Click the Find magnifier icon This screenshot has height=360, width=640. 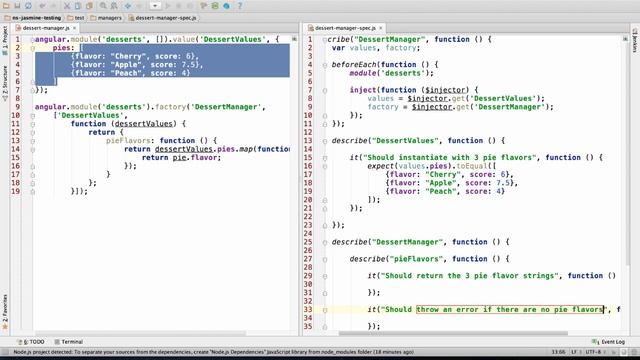pyautogui.click(x=103, y=6)
